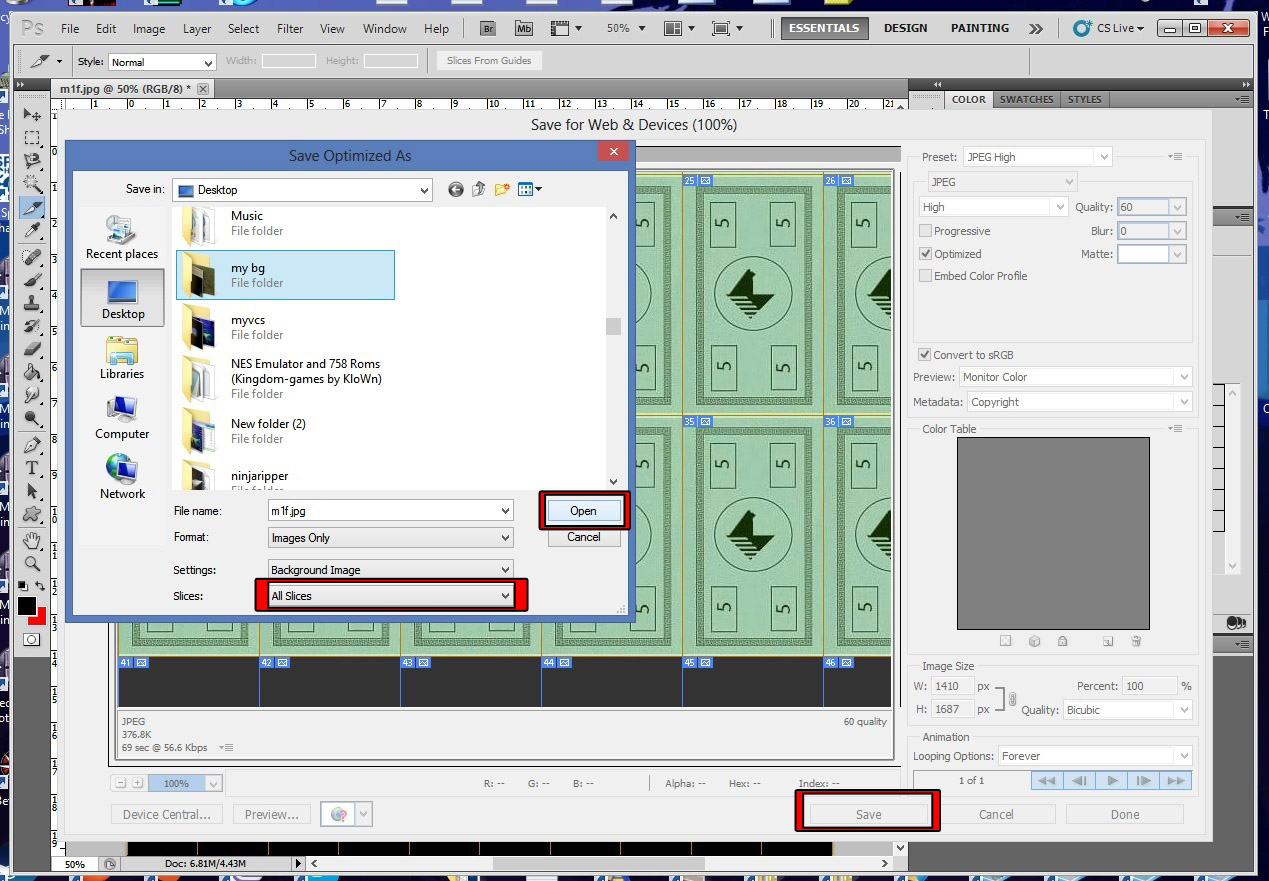1269x881 pixels.
Task: Select the Healing Brush tool
Action: tap(32, 257)
